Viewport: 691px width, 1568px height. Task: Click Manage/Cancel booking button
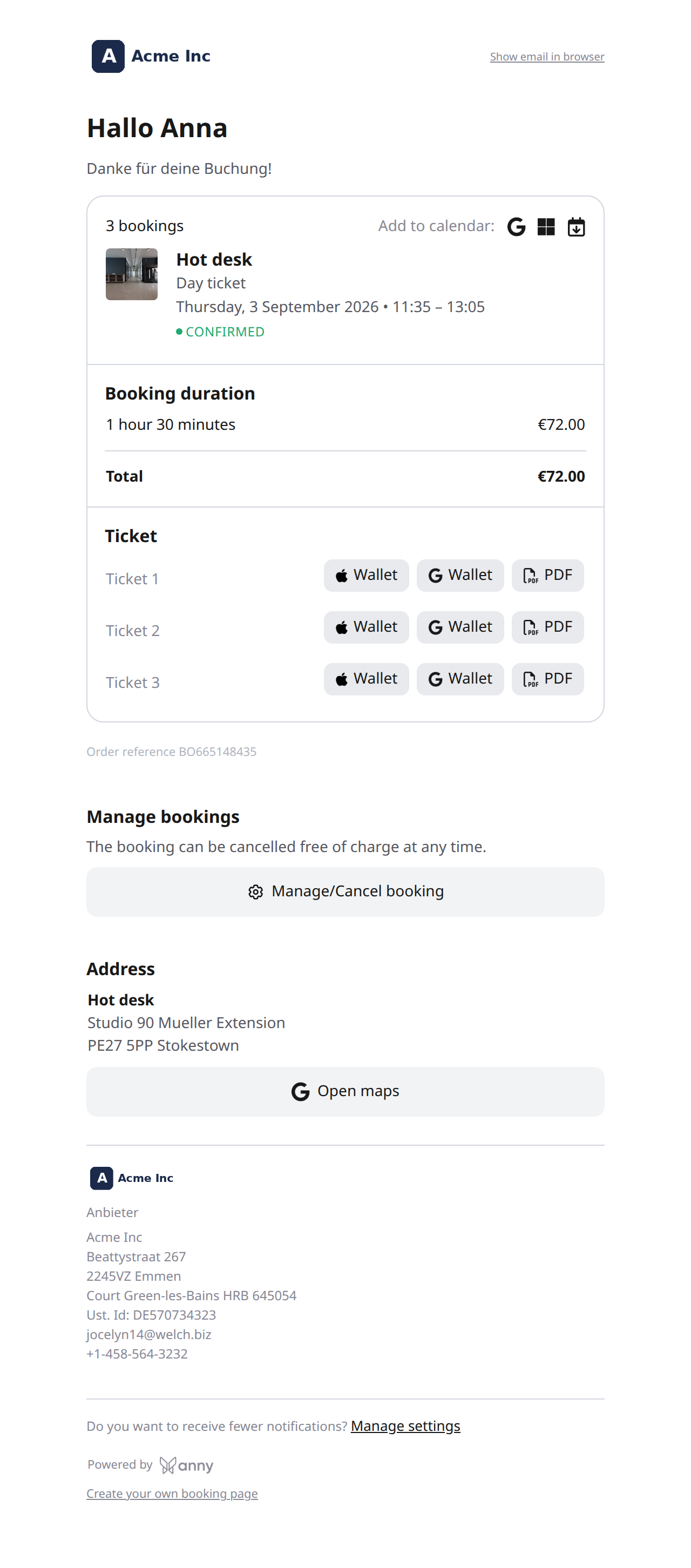[345, 892]
